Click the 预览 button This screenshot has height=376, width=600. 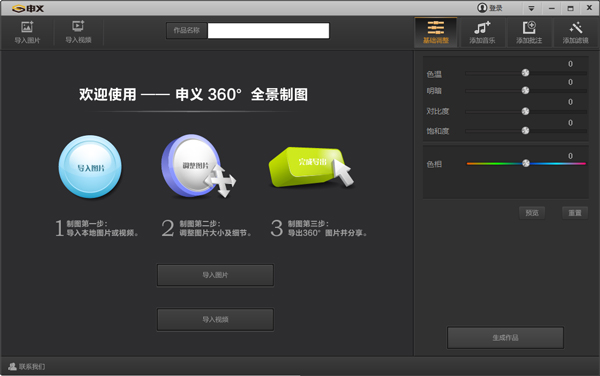click(532, 213)
